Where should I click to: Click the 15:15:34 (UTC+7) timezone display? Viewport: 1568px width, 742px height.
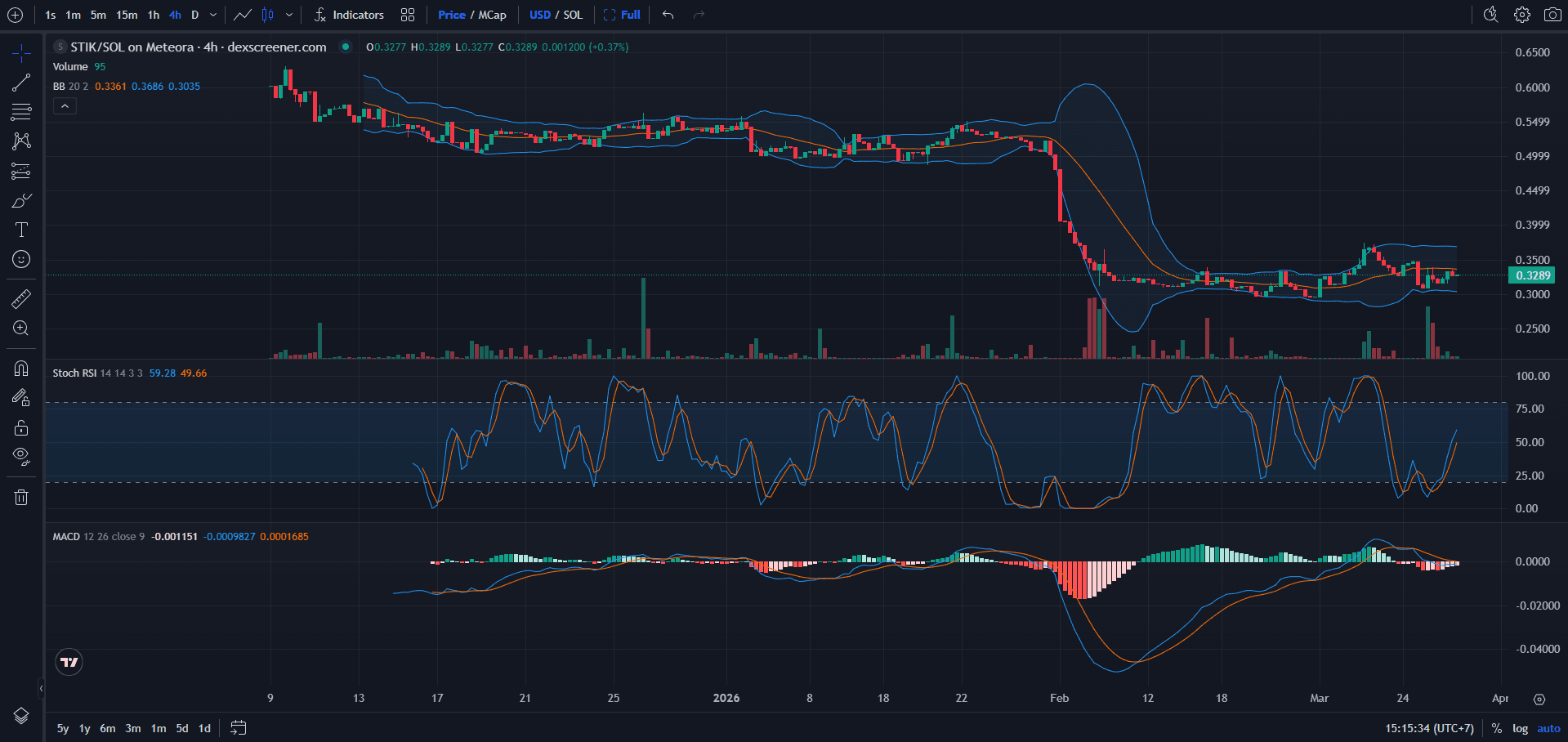(x=1432, y=728)
